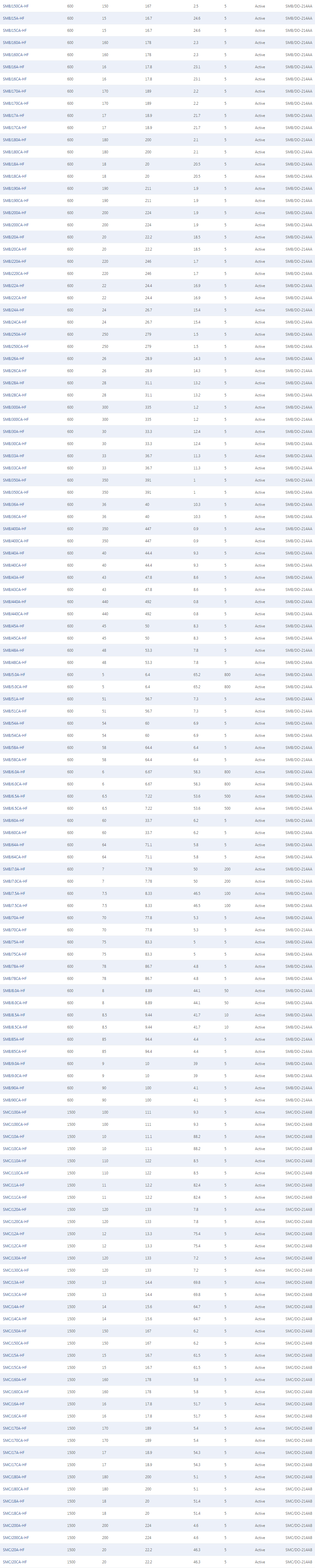Open the SMBJ17CA-HF part link
Image resolution: width=315 pixels, height=1568 pixels.
15,128
